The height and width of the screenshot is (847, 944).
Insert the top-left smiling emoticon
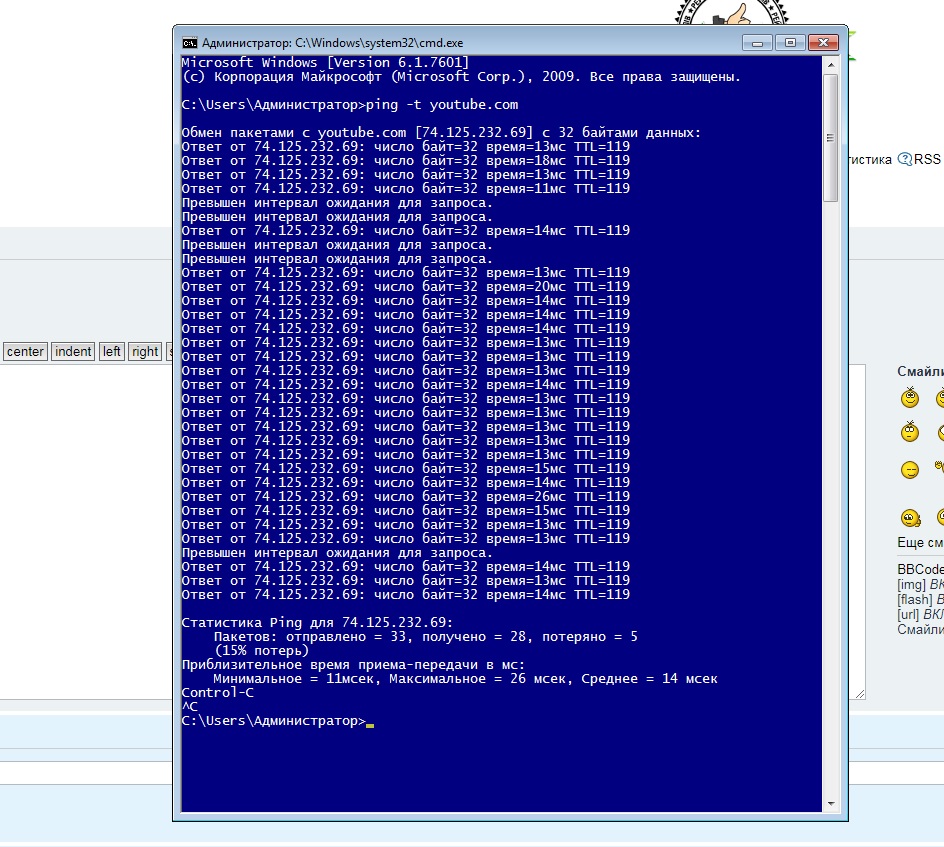pos(910,397)
